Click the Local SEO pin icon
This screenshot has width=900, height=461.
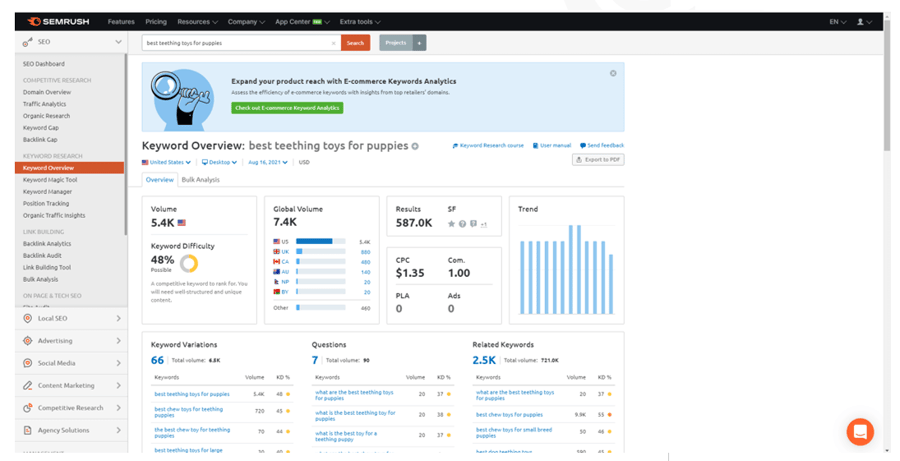28,318
